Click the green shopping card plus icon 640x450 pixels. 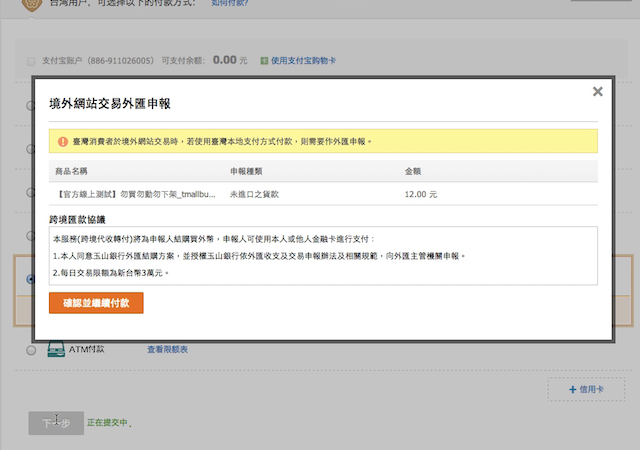tap(264, 61)
